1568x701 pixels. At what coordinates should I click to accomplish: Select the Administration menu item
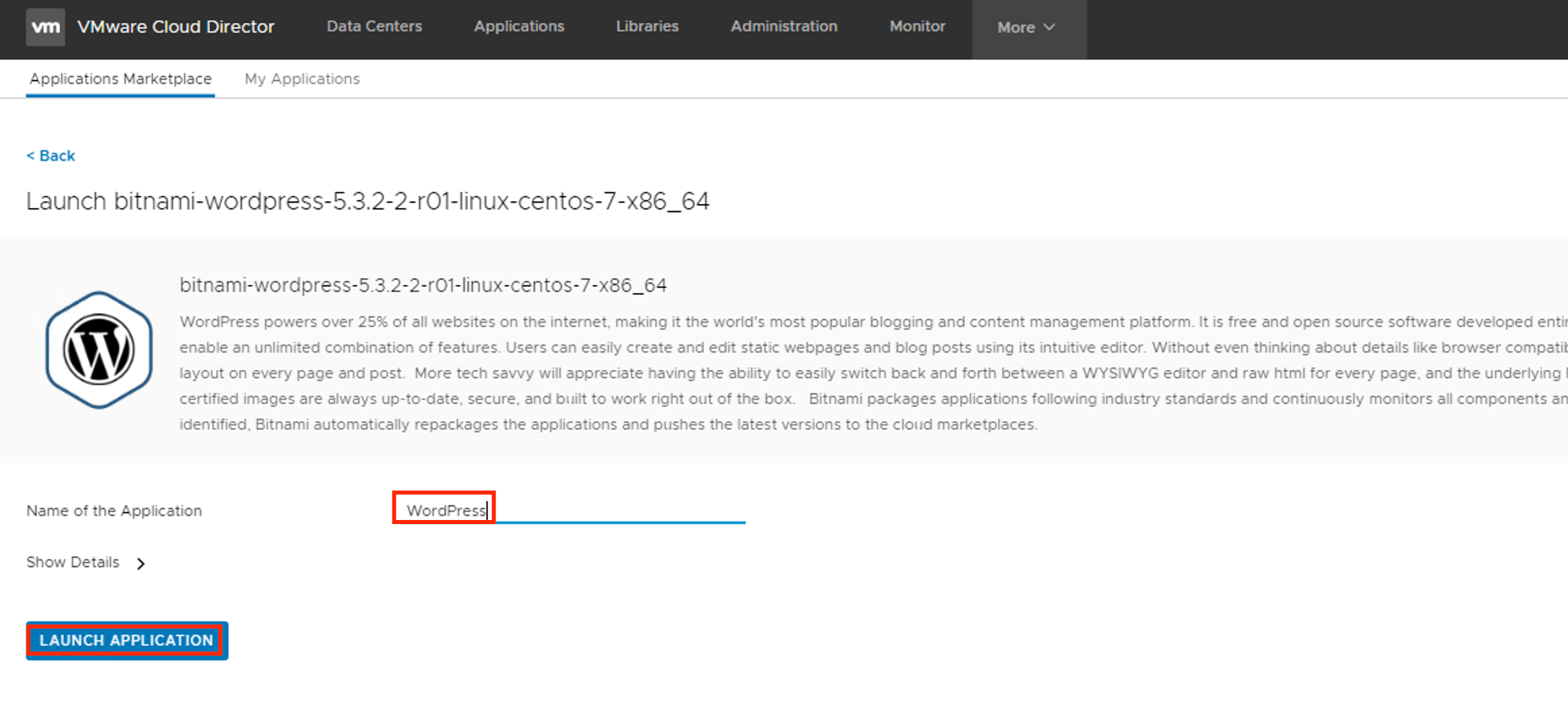click(783, 26)
